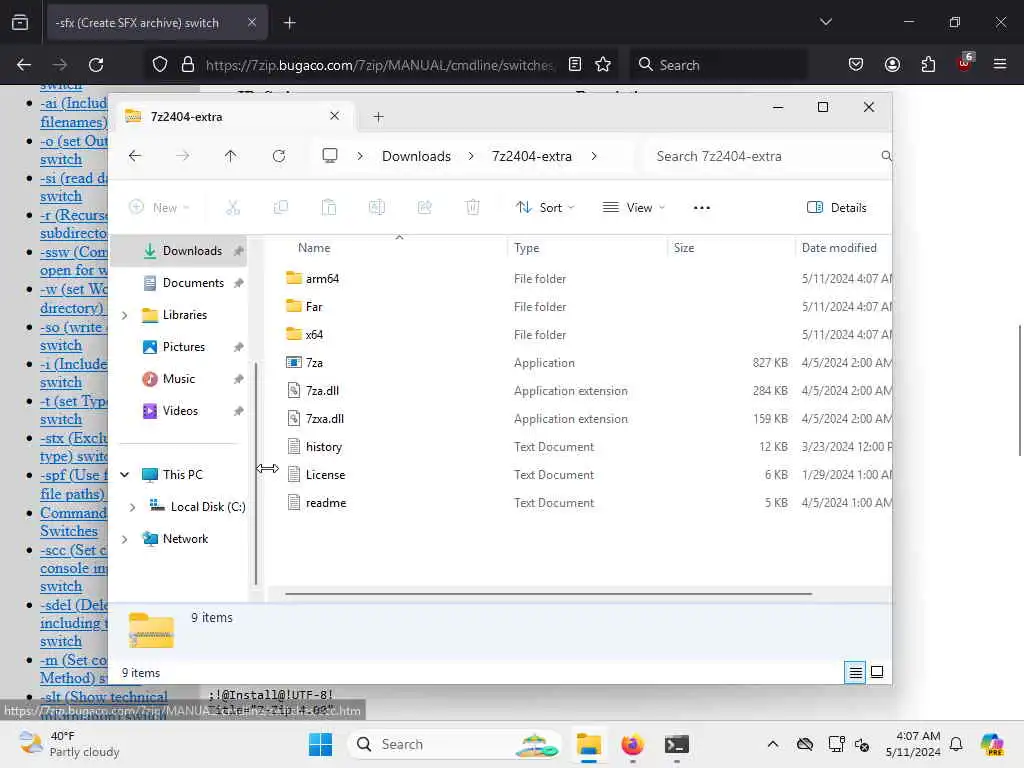
Task: Click the -scc console switch link in Firefox
Action: [x=73, y=568]
